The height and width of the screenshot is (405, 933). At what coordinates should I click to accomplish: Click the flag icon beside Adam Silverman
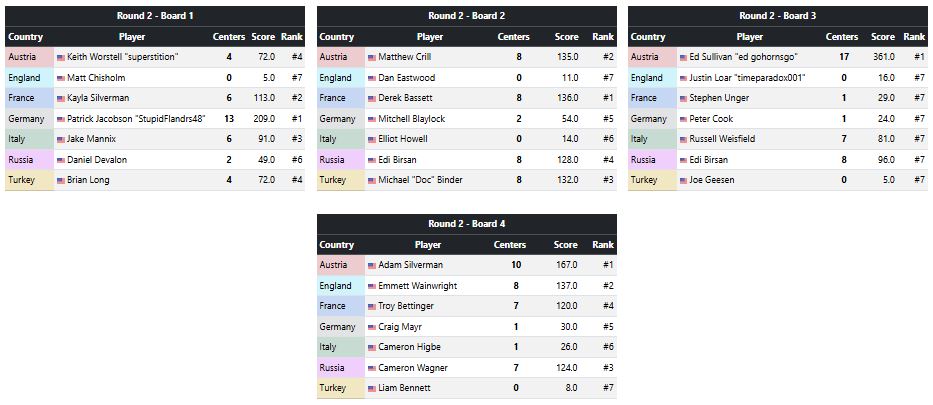[372, 266]
